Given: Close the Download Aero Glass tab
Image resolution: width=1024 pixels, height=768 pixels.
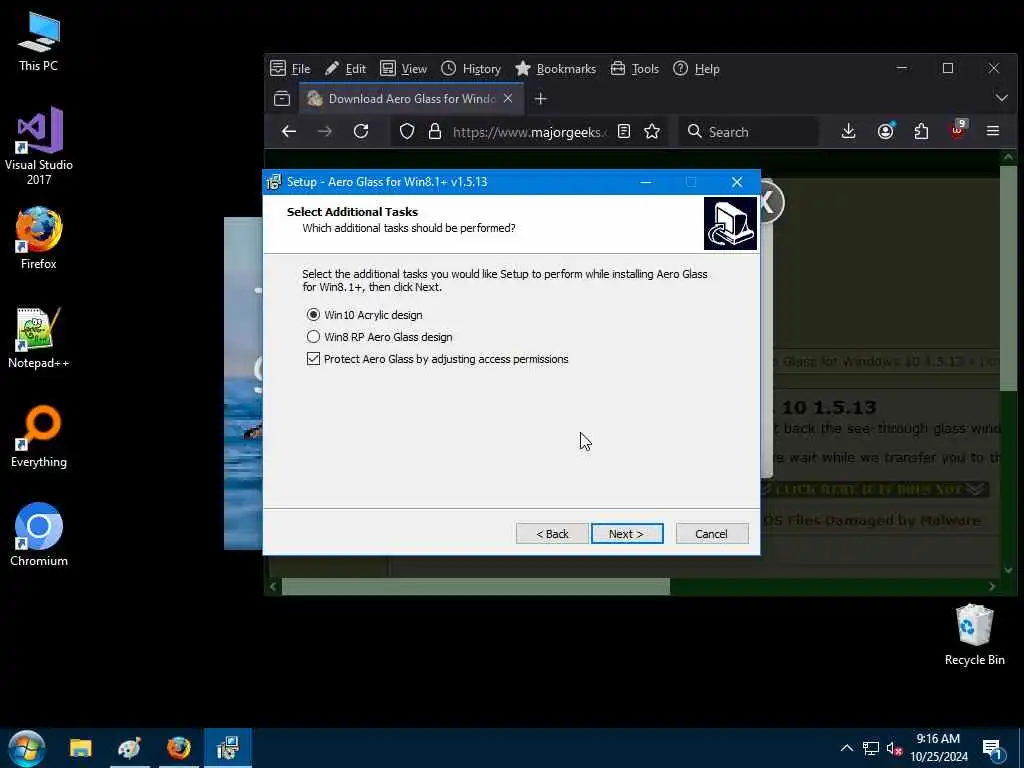Looking at the screenshot, I should coord(508,99).
